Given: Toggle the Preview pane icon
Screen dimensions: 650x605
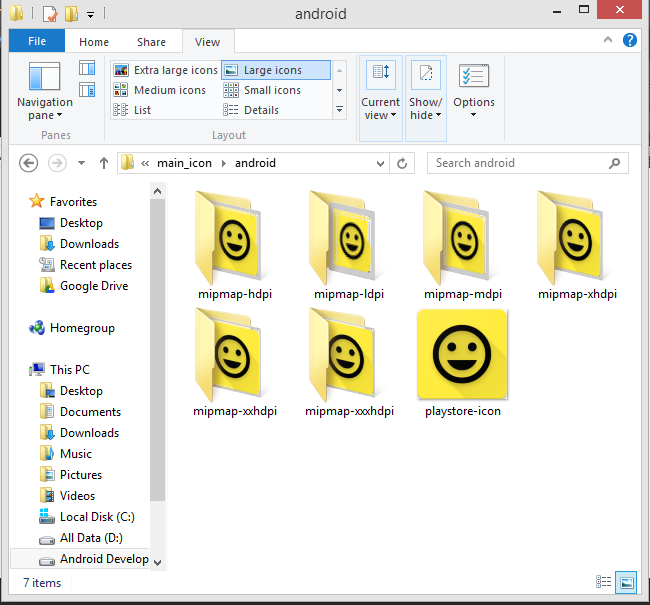Looking at the screenshot, I should 87,68.
